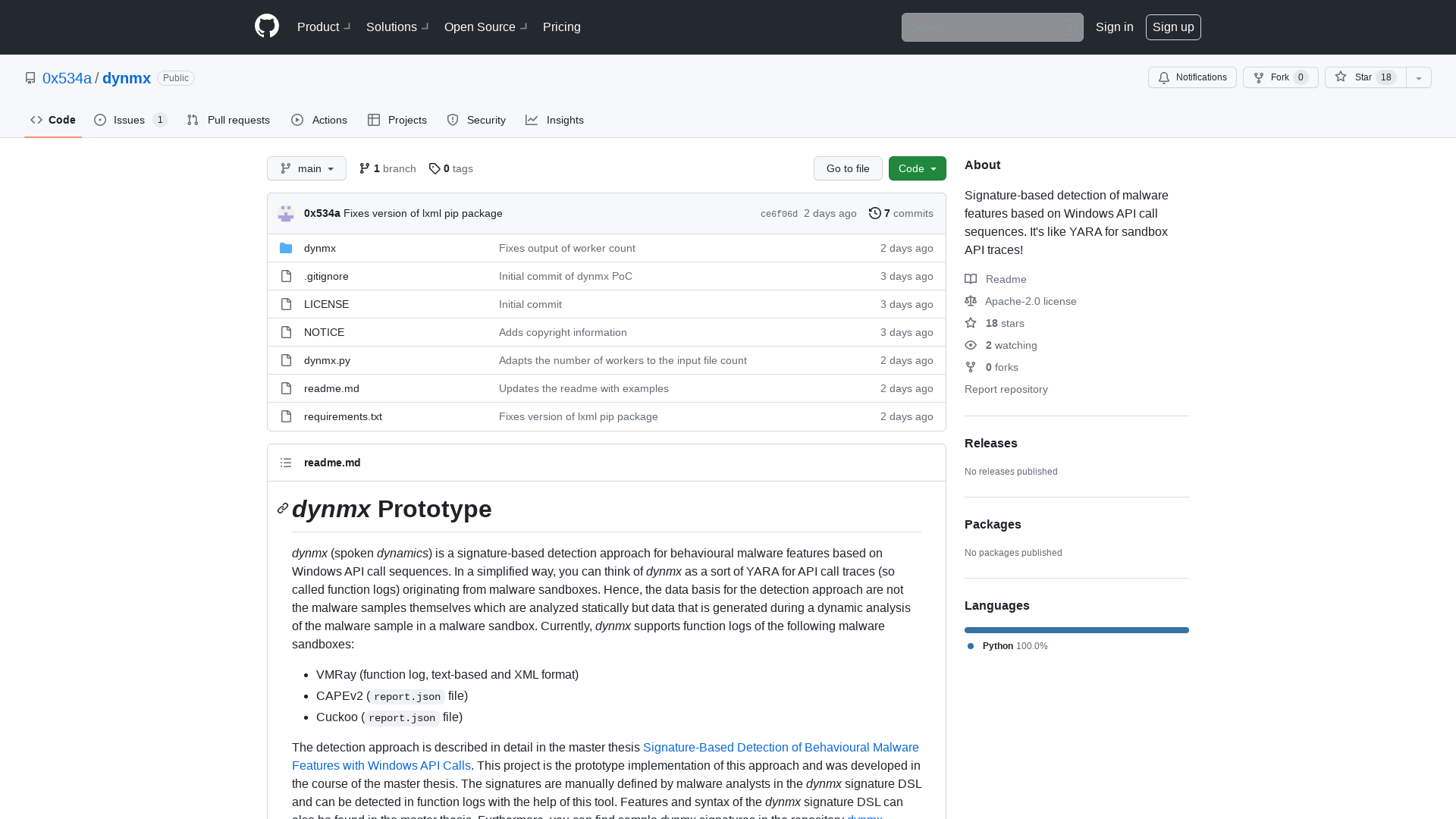Open the readme outline list icon
Viewport: 1456px width, 819px height.
[286, 463]
